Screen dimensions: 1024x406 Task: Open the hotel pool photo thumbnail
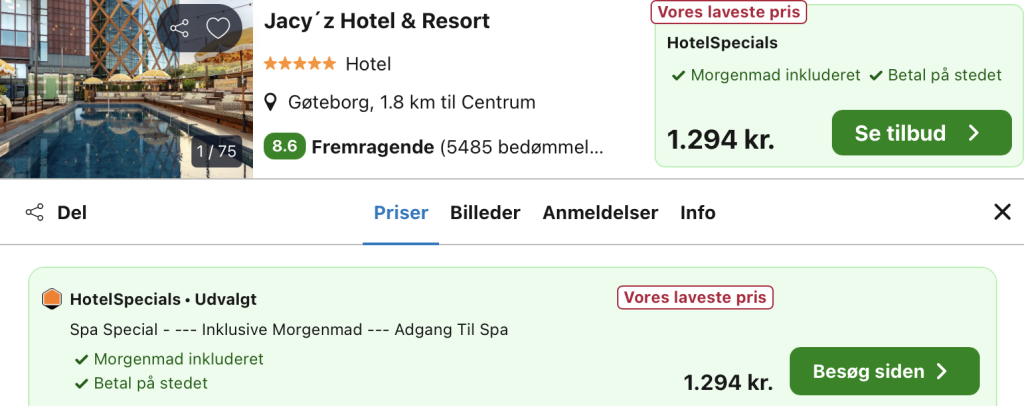click(126, 89)
